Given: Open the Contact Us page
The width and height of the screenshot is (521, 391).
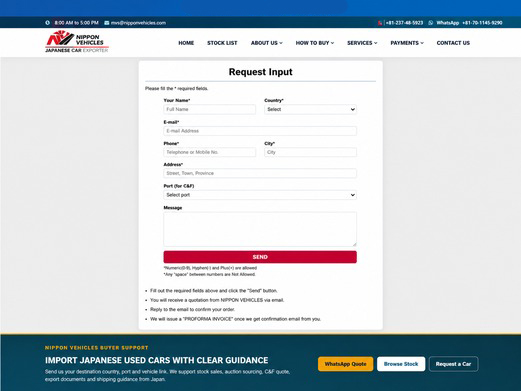Looking at the screenshot, I should (453, 43).
